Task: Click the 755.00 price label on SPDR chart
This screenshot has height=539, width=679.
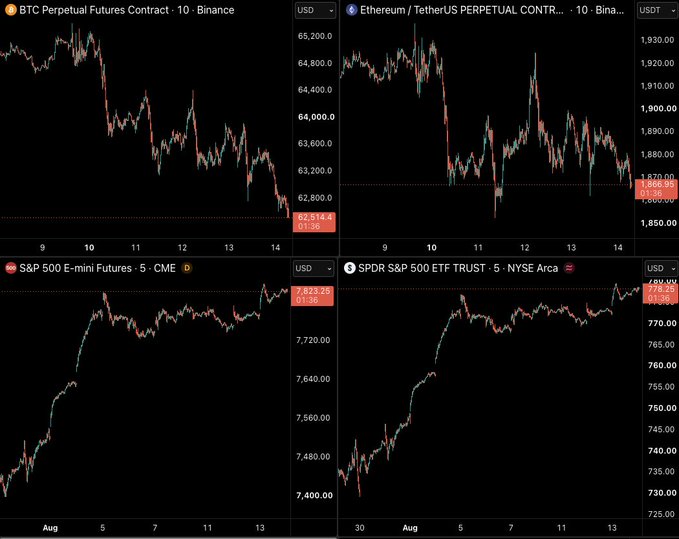Action: click(x=662, y=387)
